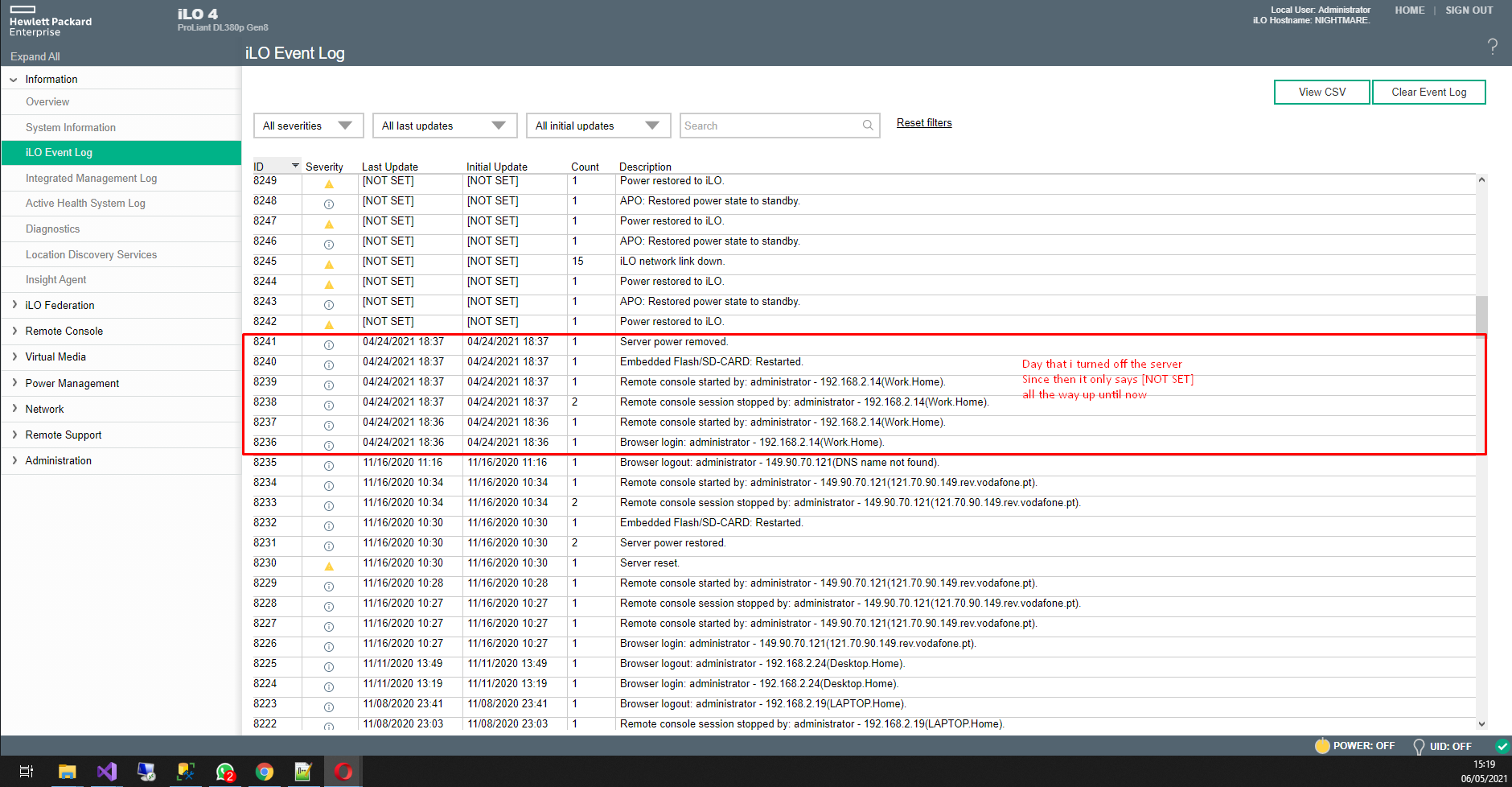
Task: Sort by the Severity column header
Action: point(324,167)
